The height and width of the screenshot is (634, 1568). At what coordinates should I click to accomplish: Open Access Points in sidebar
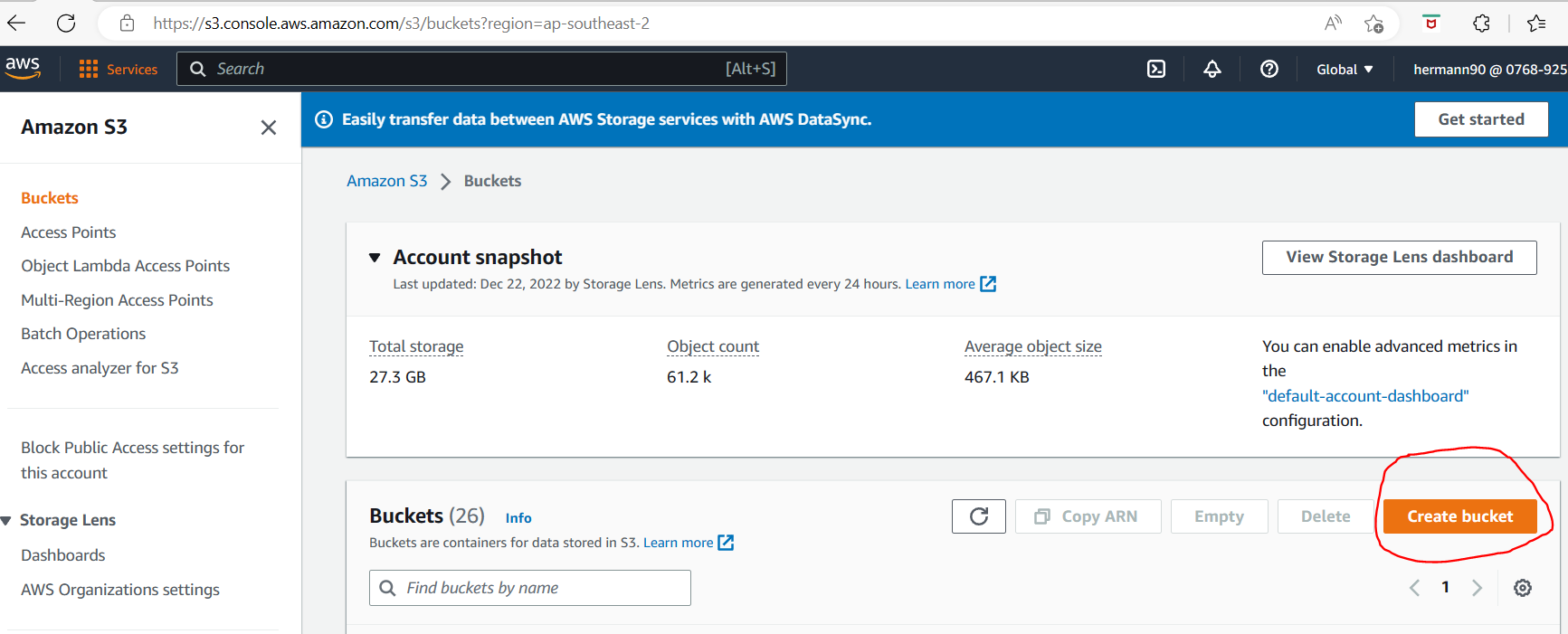tap(69, 232)
